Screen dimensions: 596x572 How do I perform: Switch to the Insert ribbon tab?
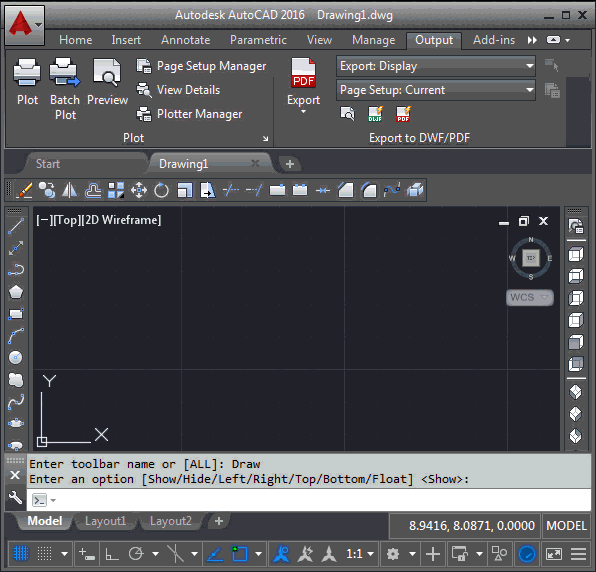pyautogui.click(x=126, y=40)
